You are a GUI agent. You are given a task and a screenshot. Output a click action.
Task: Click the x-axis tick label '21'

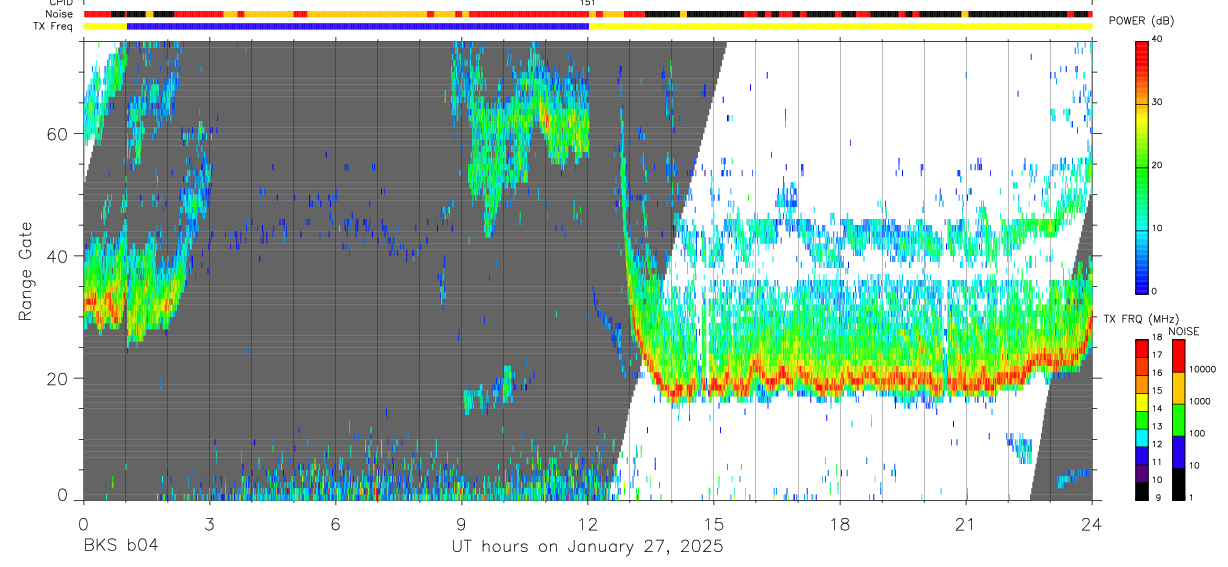pos(966,525)
